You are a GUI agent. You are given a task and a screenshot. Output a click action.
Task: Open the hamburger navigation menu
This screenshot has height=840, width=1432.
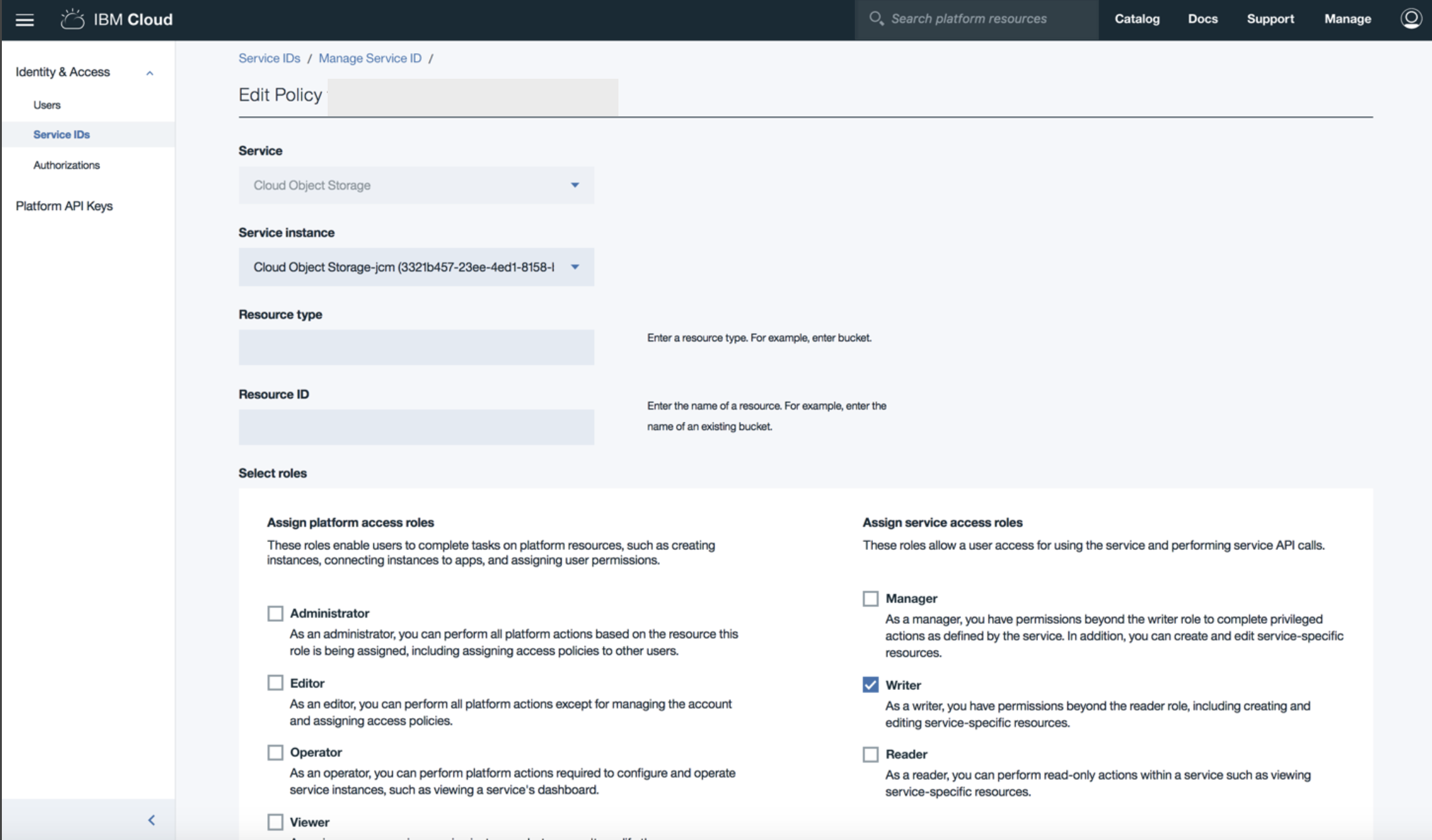25,19
